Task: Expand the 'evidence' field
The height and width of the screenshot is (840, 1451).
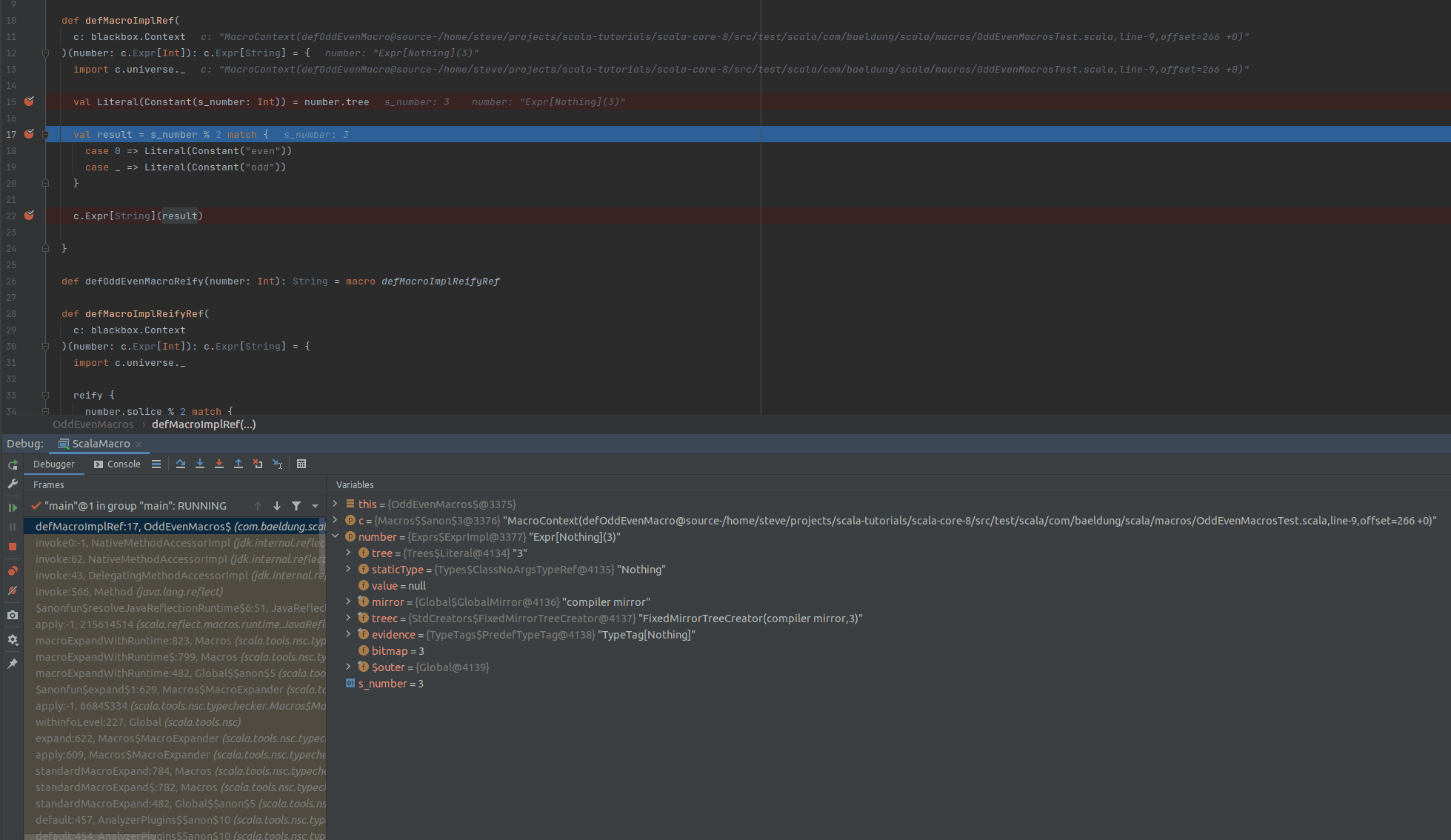Action: click(349, 634)
